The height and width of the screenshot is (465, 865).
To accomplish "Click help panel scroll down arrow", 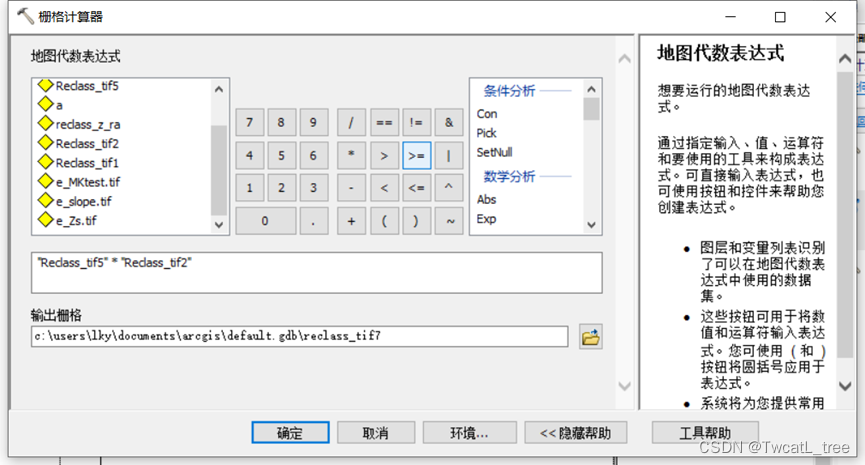I will click(845, 386).
